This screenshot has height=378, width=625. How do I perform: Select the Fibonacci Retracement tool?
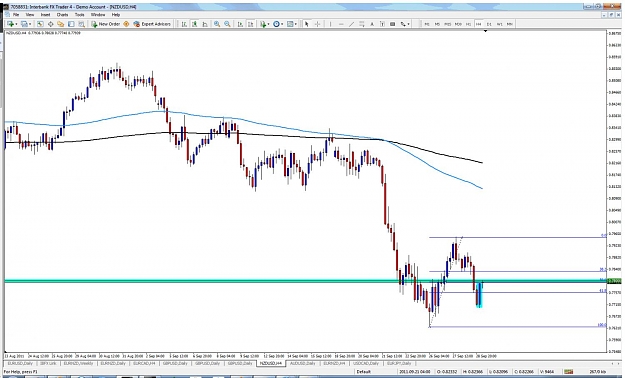362,24
